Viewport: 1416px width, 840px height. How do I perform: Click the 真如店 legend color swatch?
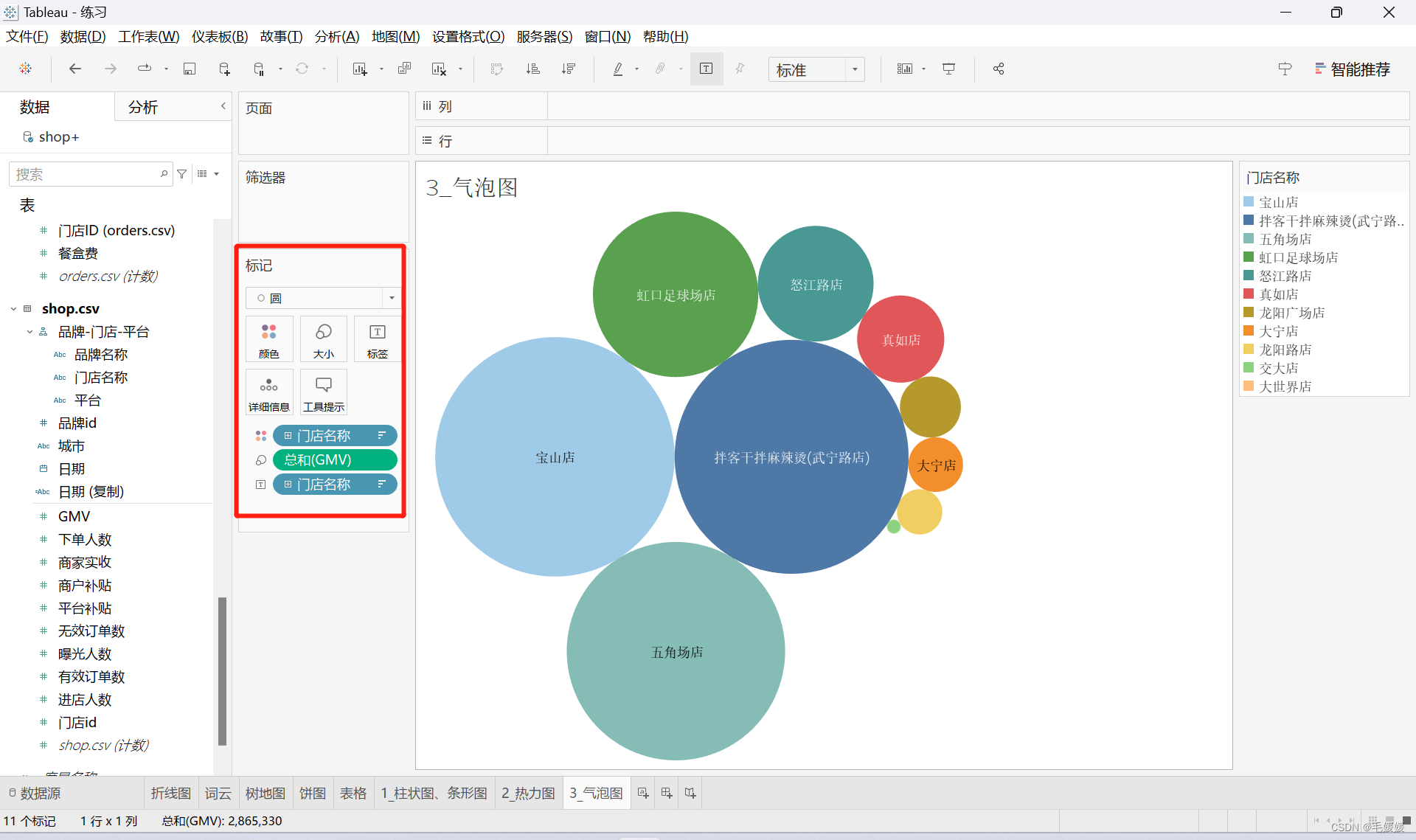pos(1249,294)
